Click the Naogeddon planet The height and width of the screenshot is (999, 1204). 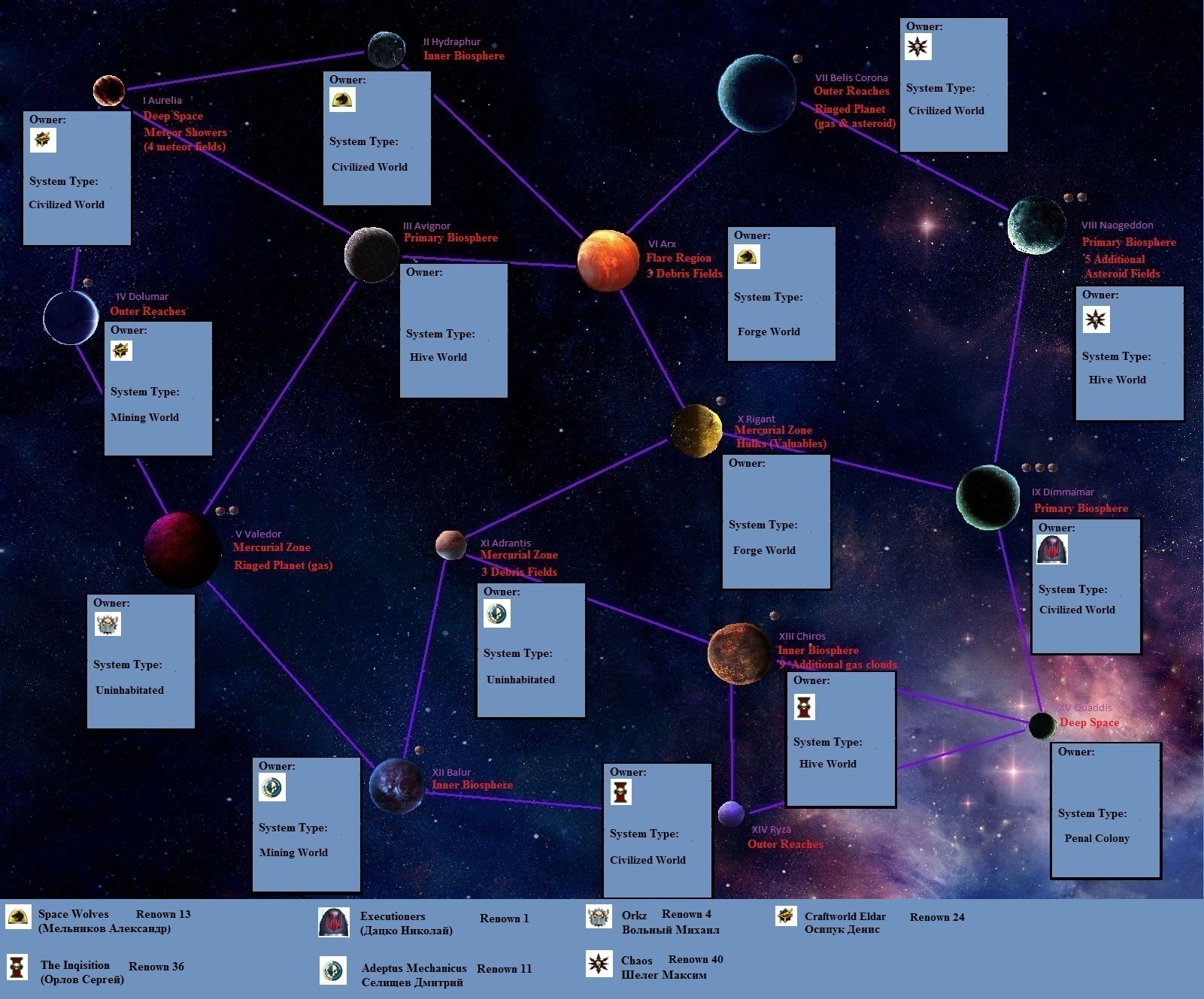coord(1037,225)
